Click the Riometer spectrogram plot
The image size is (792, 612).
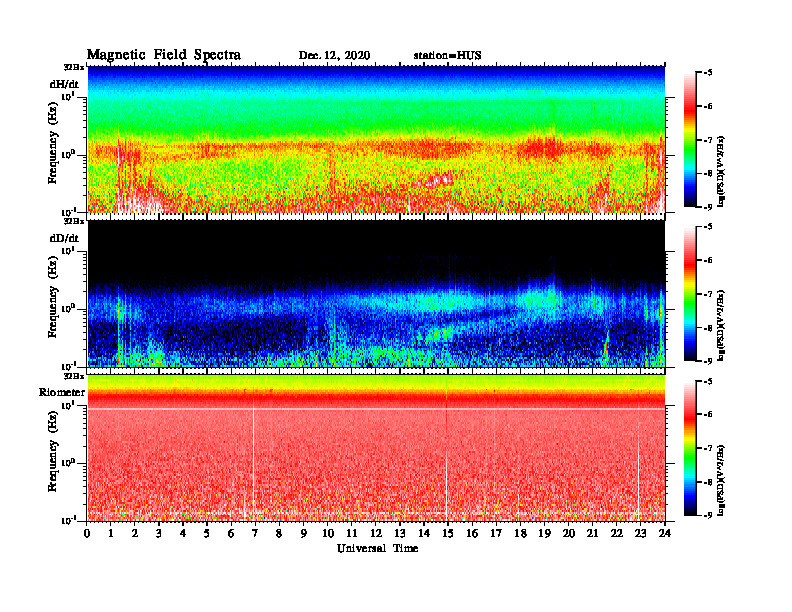376,448
